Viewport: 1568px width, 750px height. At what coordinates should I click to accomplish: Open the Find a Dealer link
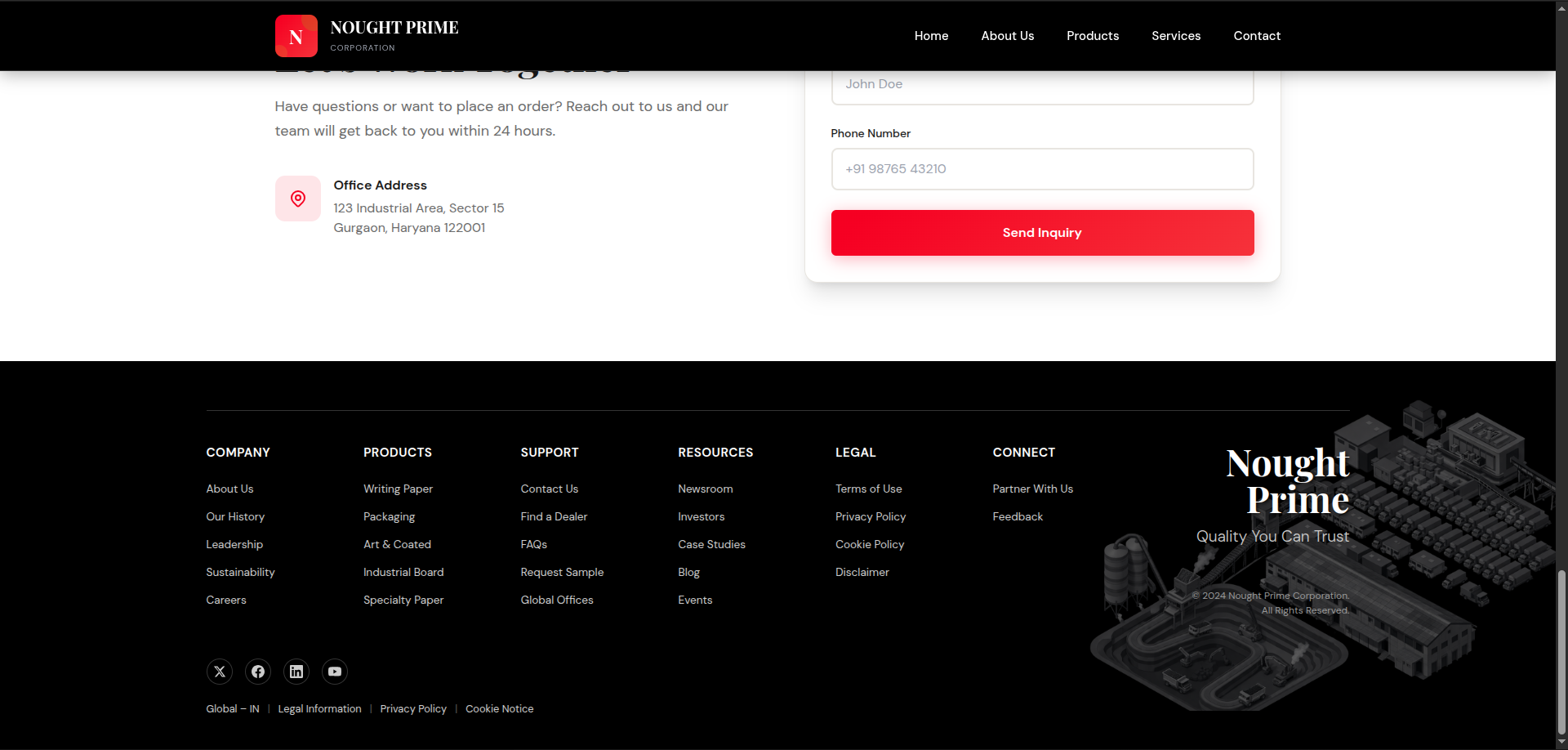(x=554, y=516)
